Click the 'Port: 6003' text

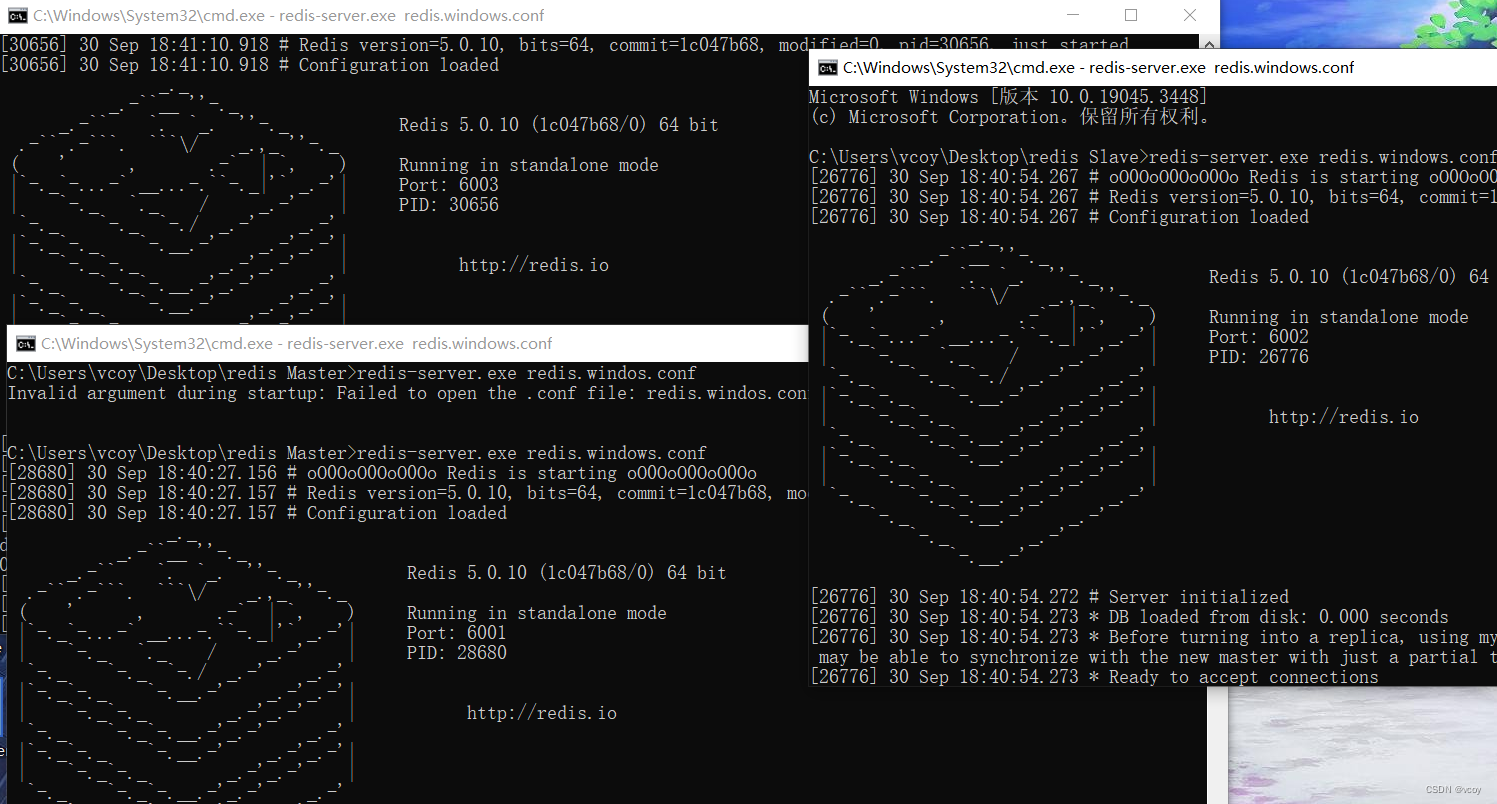(x=448, y=185)
